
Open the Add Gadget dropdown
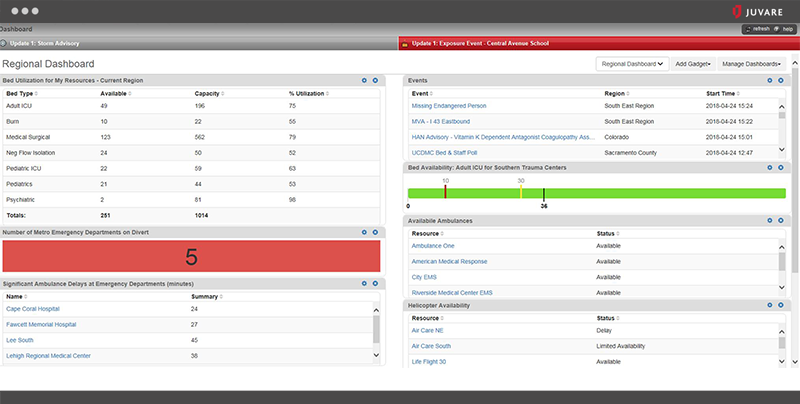[x=693, y=64]
